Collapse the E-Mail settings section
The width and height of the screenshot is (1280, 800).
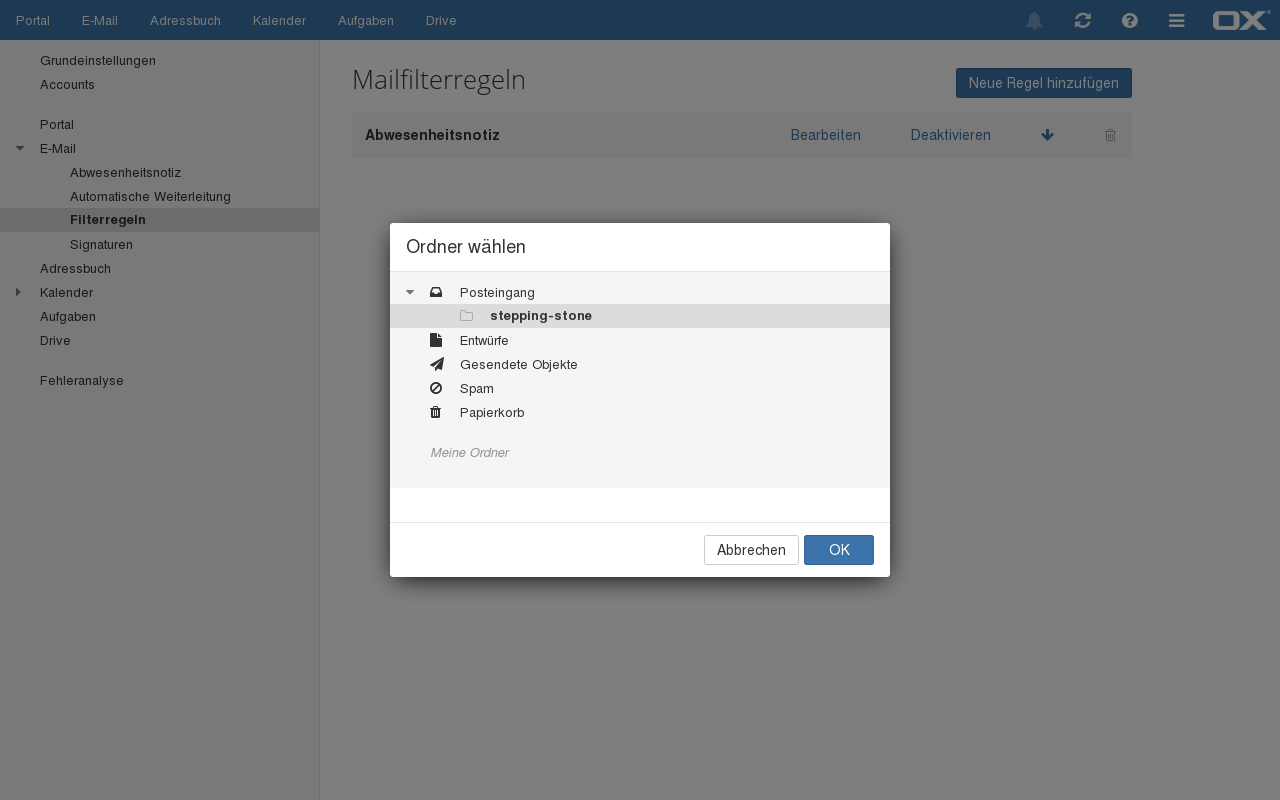[20, 148]
